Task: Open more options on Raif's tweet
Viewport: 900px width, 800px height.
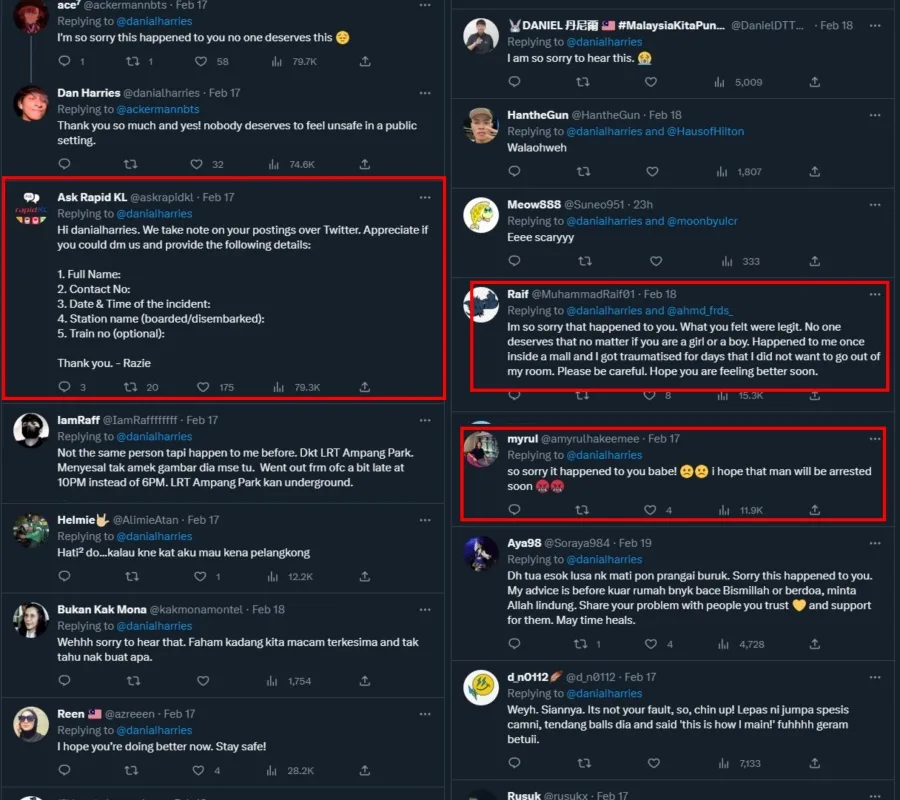Action: (875, 295)
